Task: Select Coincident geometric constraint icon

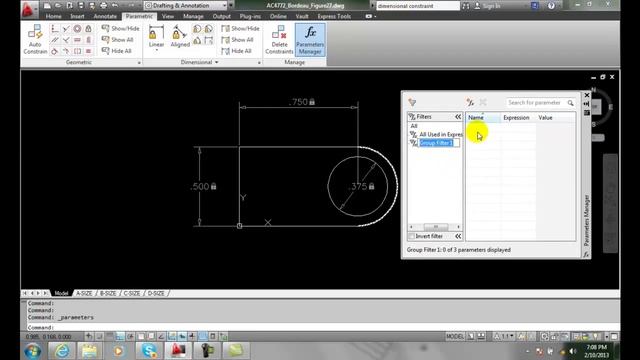Action: coord(55,29)
